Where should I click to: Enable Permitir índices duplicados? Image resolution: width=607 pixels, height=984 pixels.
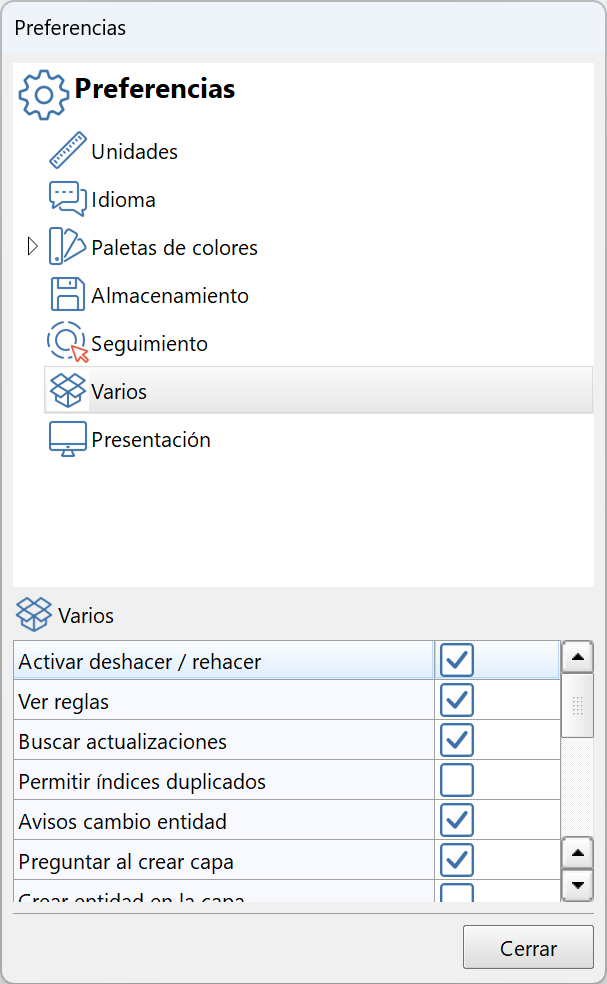456,780
